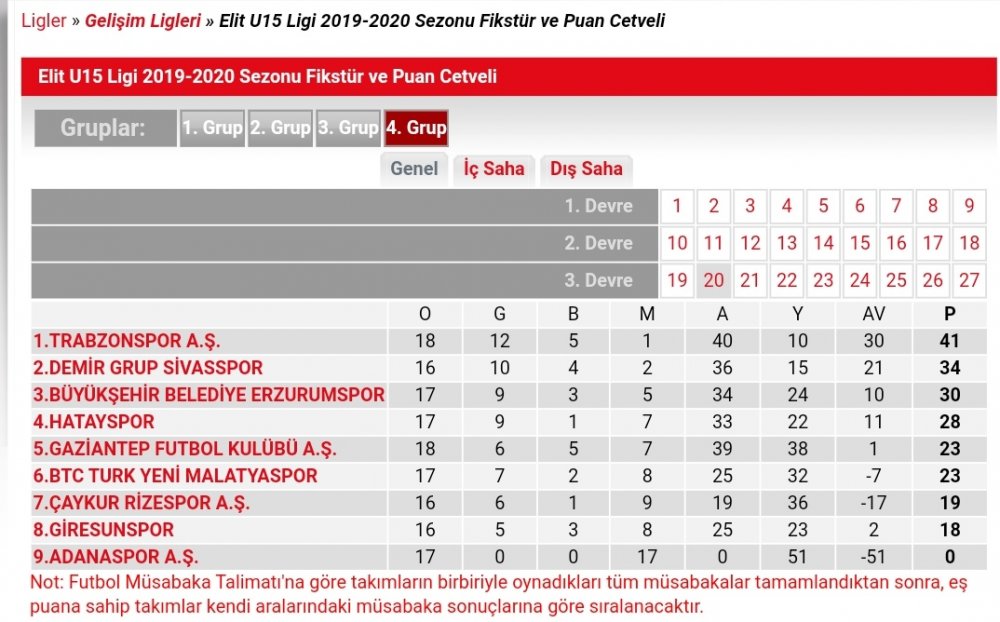Go to week 9 fixtures

coord(968,207)
